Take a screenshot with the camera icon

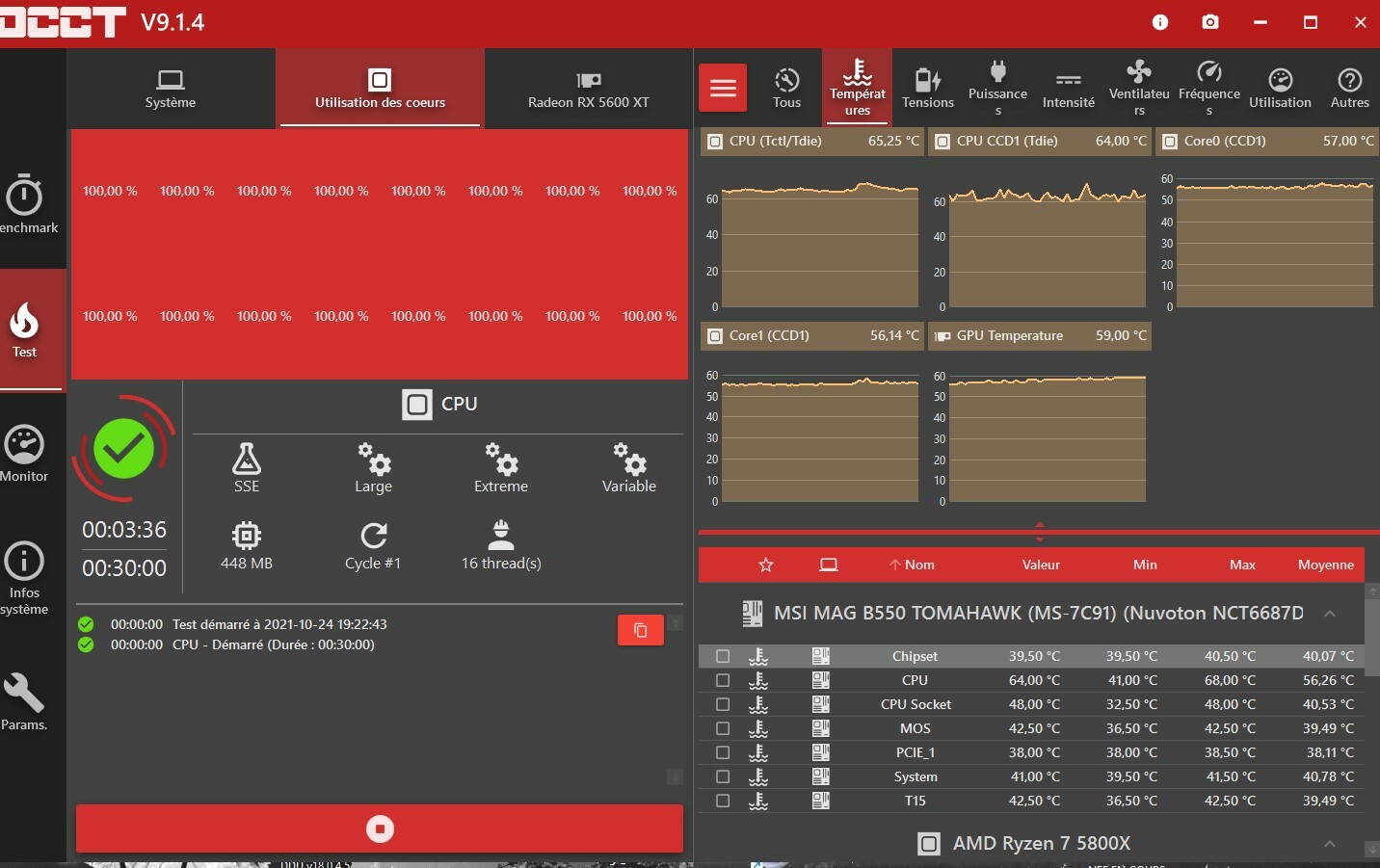pos(1210,22)
